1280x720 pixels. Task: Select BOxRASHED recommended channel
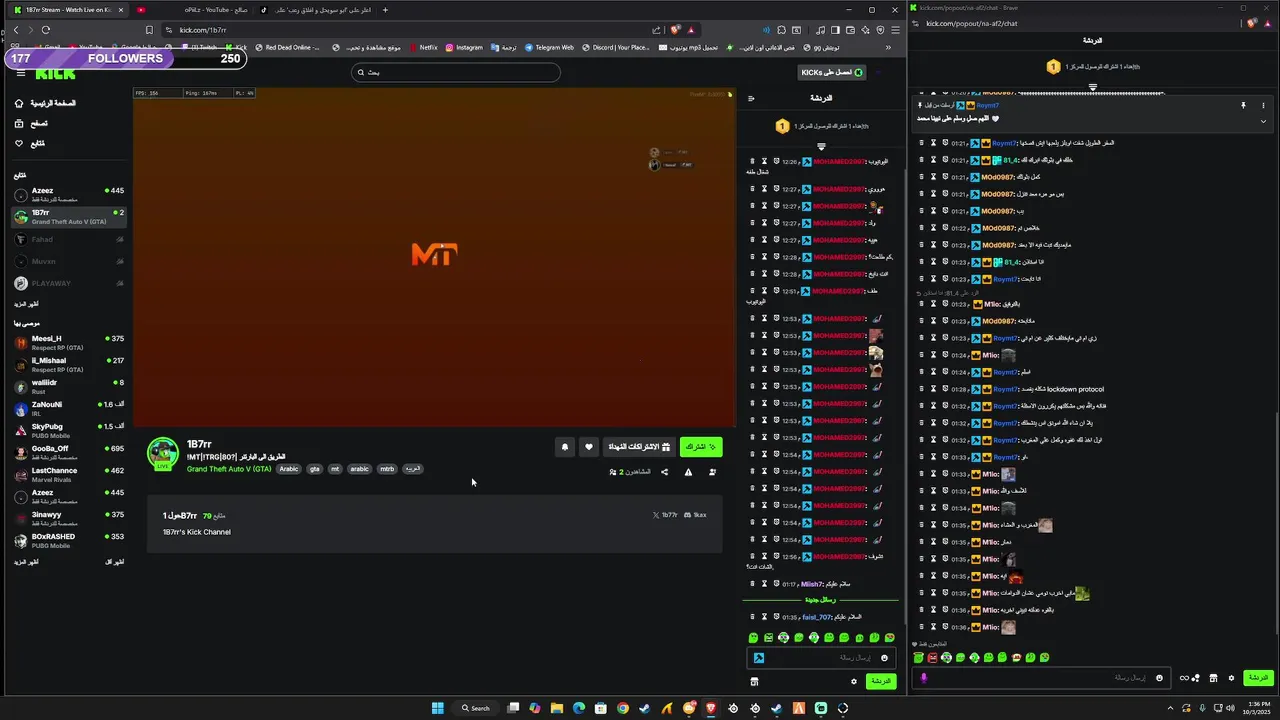69,540
